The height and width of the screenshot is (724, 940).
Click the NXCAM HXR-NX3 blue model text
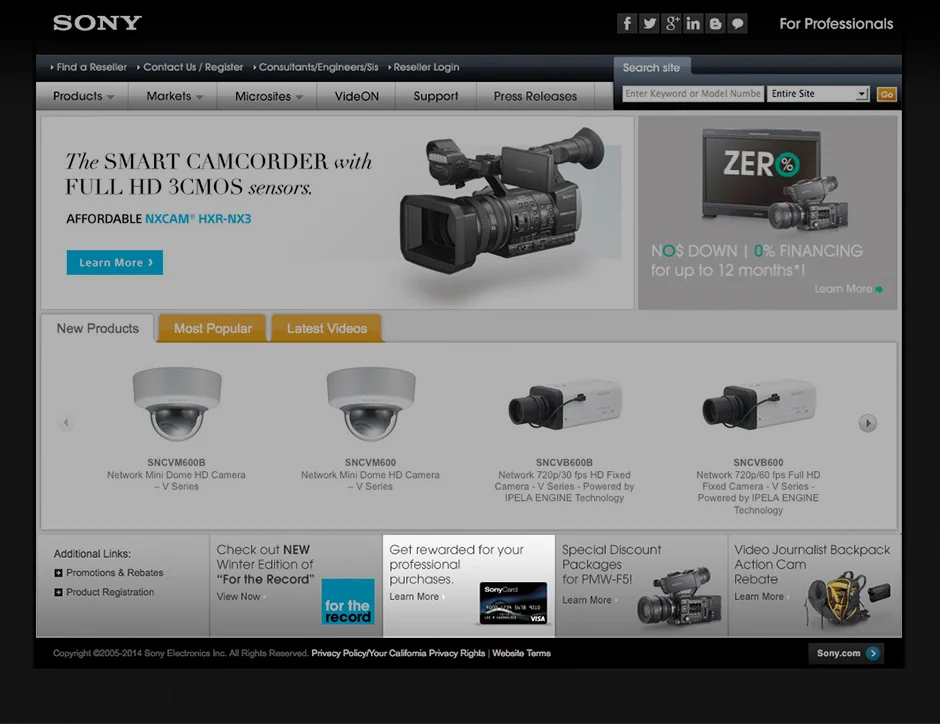point(198,219)
